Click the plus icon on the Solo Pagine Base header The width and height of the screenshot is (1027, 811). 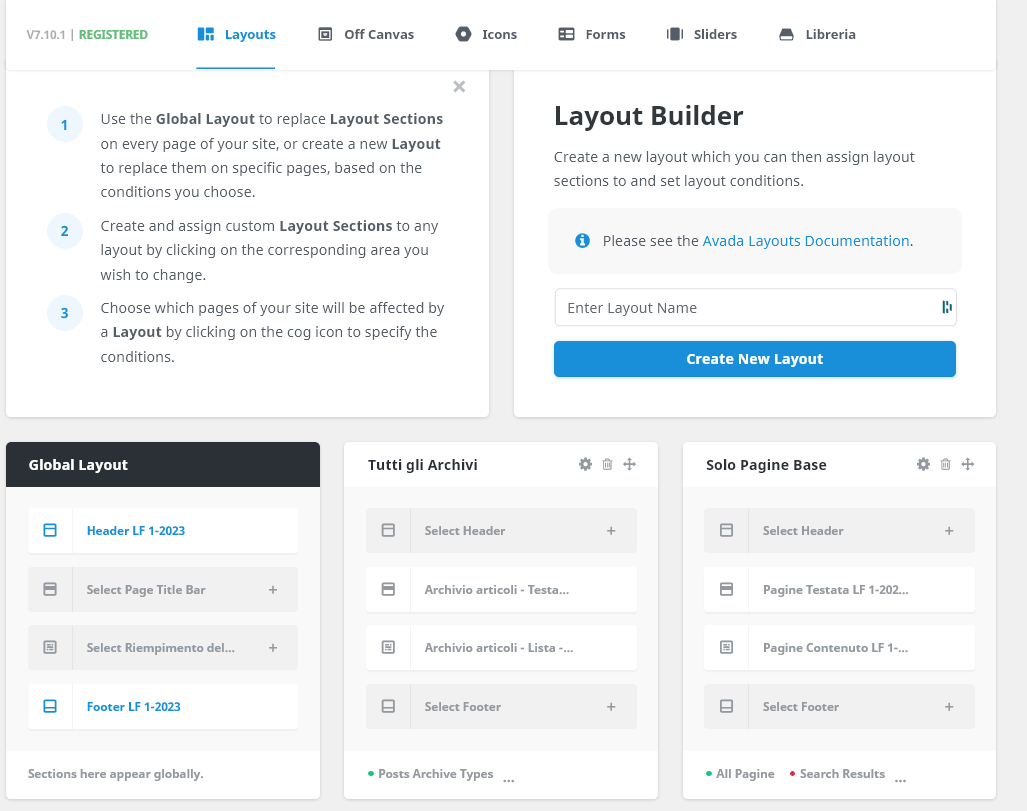[x=967, y=464]
